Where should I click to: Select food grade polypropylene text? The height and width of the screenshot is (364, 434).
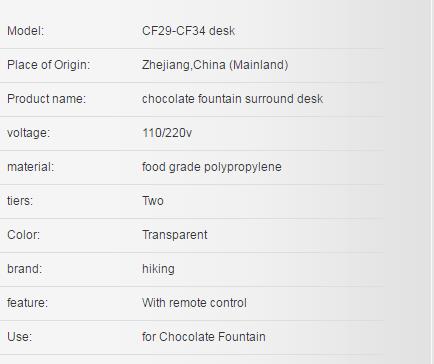[x=212, y=167]
